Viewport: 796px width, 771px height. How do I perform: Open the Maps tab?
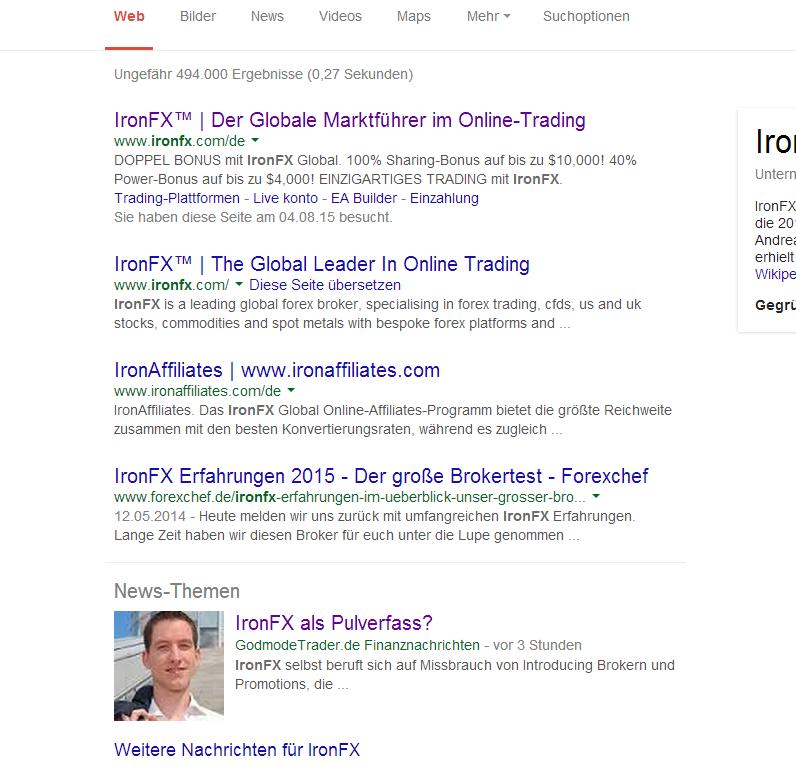click(414, 16)
